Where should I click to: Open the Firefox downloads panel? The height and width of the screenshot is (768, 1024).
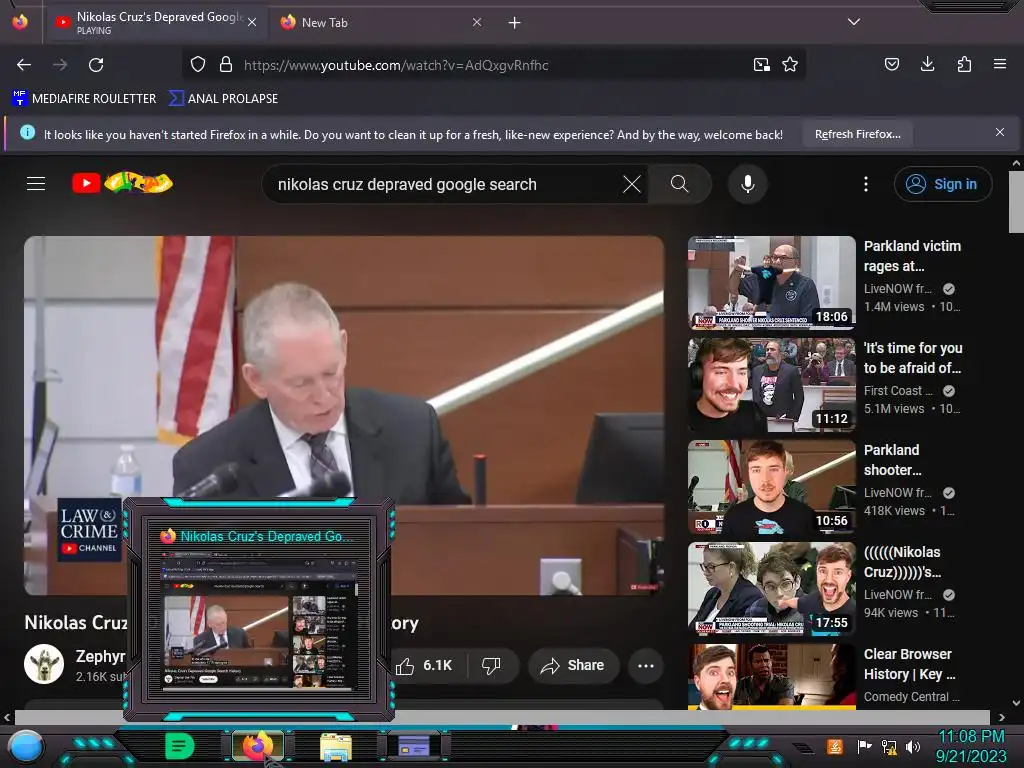[927, 64]
